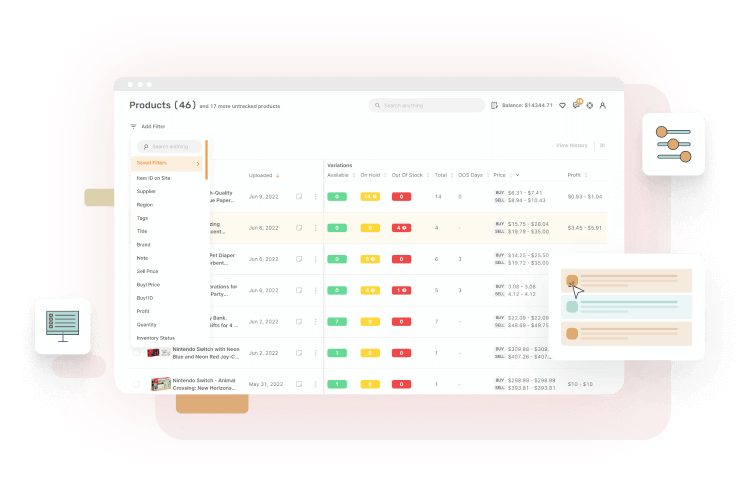Sort by the Uploaded column arrow
The image size is (755, 479).
pyautogui.click(x=277, y=175)
